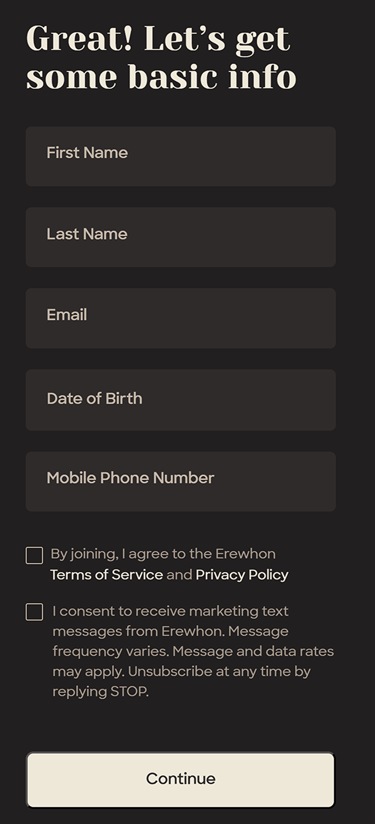
Task: Click the "replying STOP." text line
Action: [100, 692]
